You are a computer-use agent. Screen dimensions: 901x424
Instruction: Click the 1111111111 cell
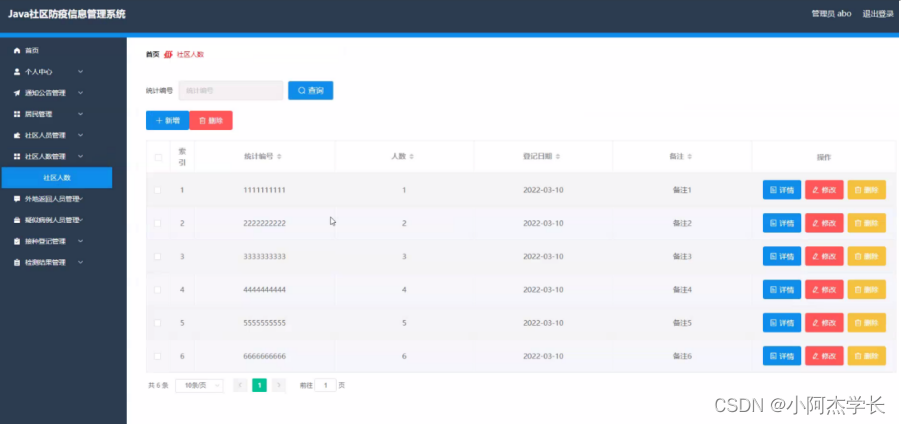[264, 190]
